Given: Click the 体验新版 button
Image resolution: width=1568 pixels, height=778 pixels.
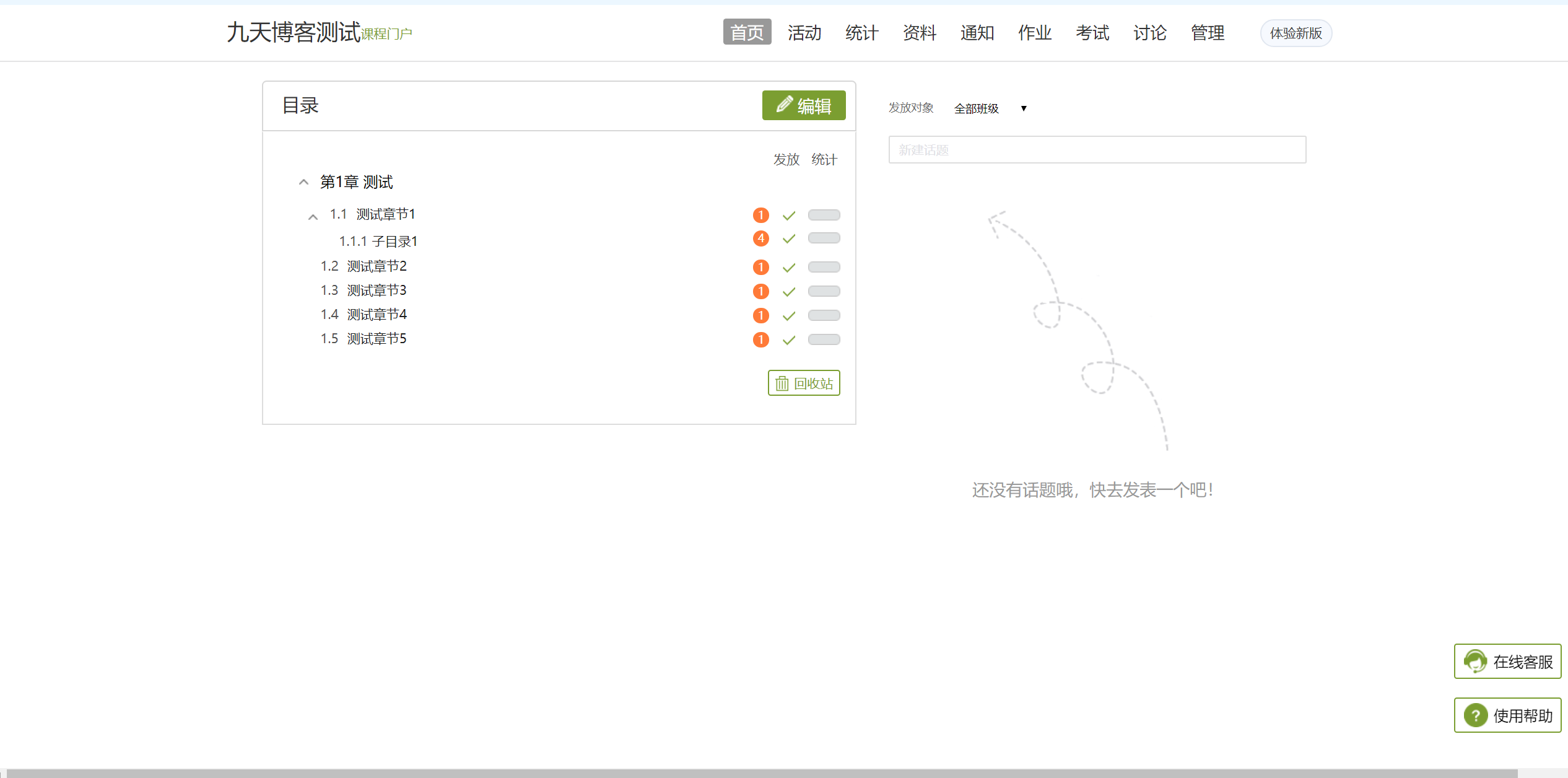Looking at the screenshot, I should pyautogui.click(x=1296, y=33).
